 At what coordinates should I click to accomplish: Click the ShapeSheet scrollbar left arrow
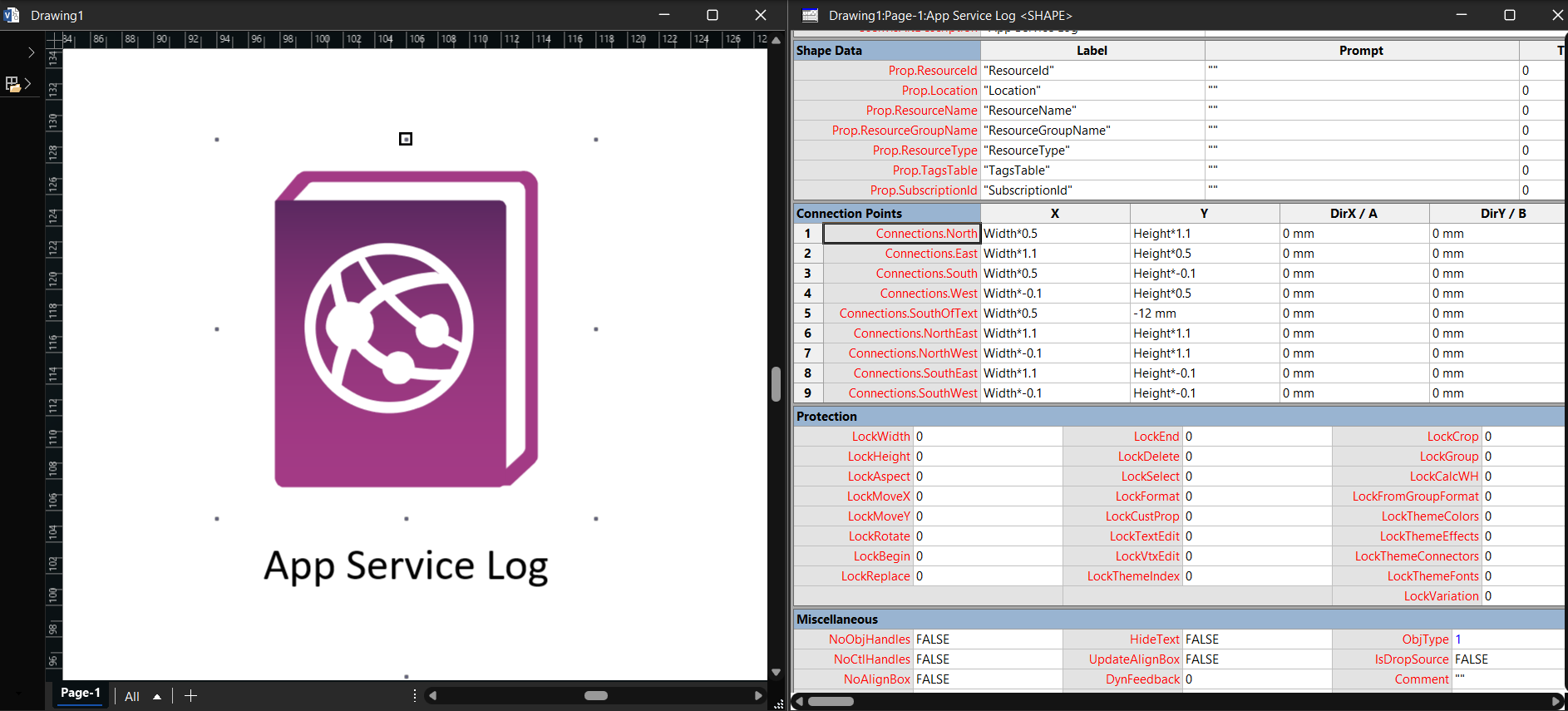pos(799,701)
